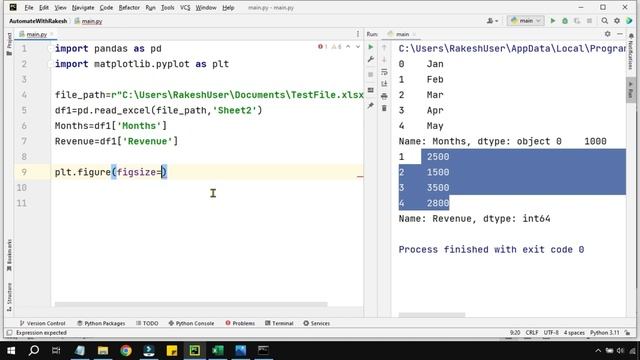The height and width of the screenshot is (360, 640).
Task: Click the print icon in Run console
Action: pyautogui.click(x=384, y=96)
